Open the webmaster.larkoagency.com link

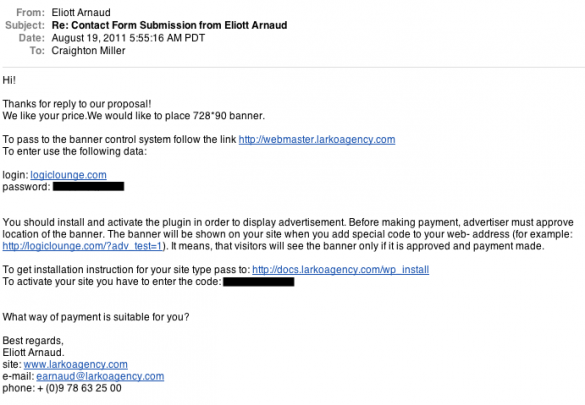point(317,139)
